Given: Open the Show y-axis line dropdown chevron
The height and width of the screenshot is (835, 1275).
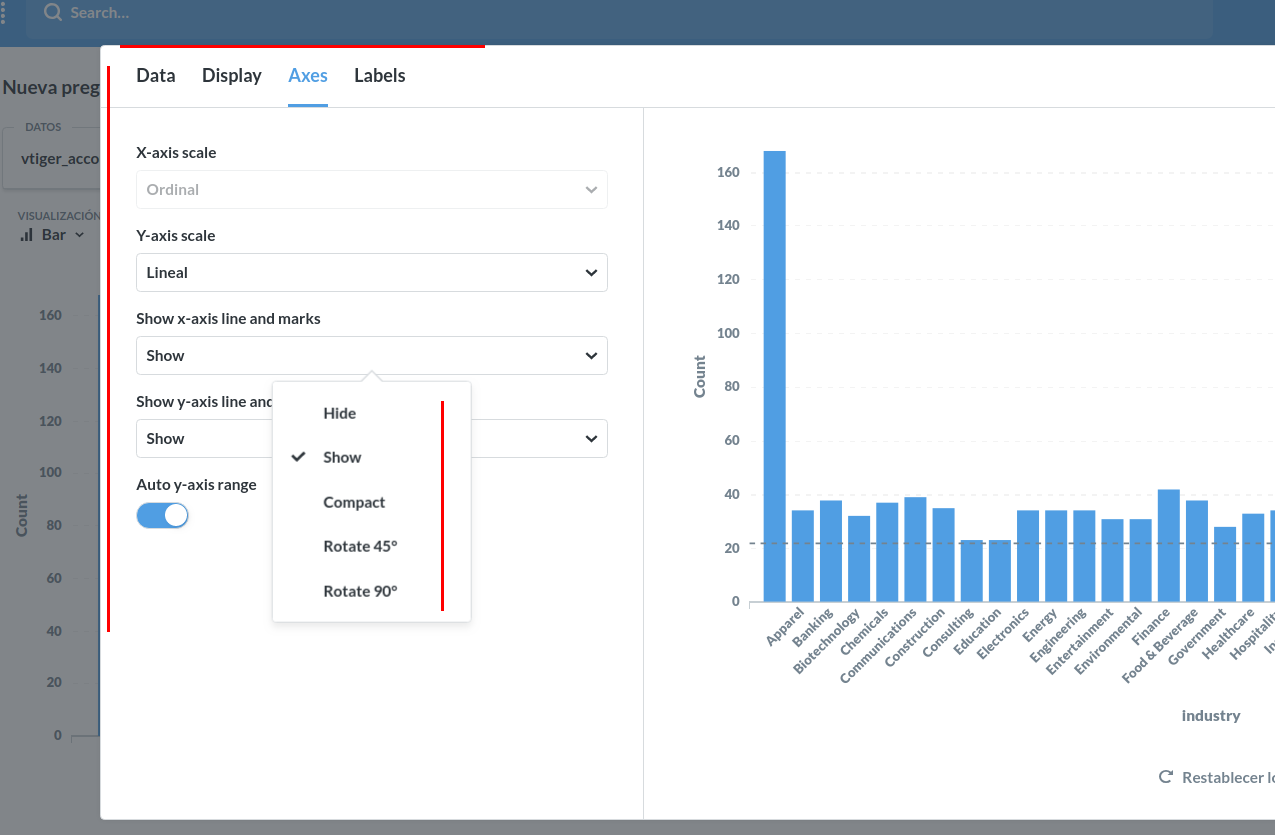Looking at the screenshot, I should click(591, 438).
